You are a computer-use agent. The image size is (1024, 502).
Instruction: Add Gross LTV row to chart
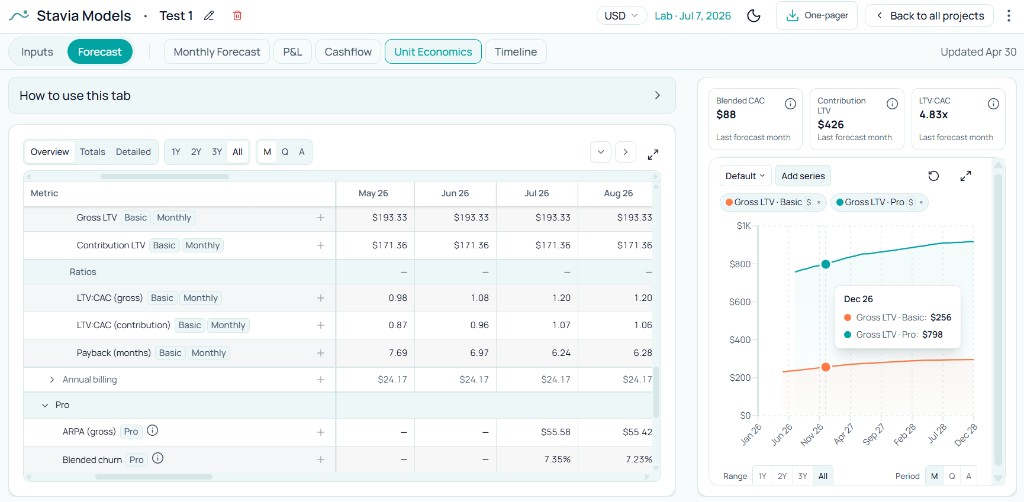[321, 217]
